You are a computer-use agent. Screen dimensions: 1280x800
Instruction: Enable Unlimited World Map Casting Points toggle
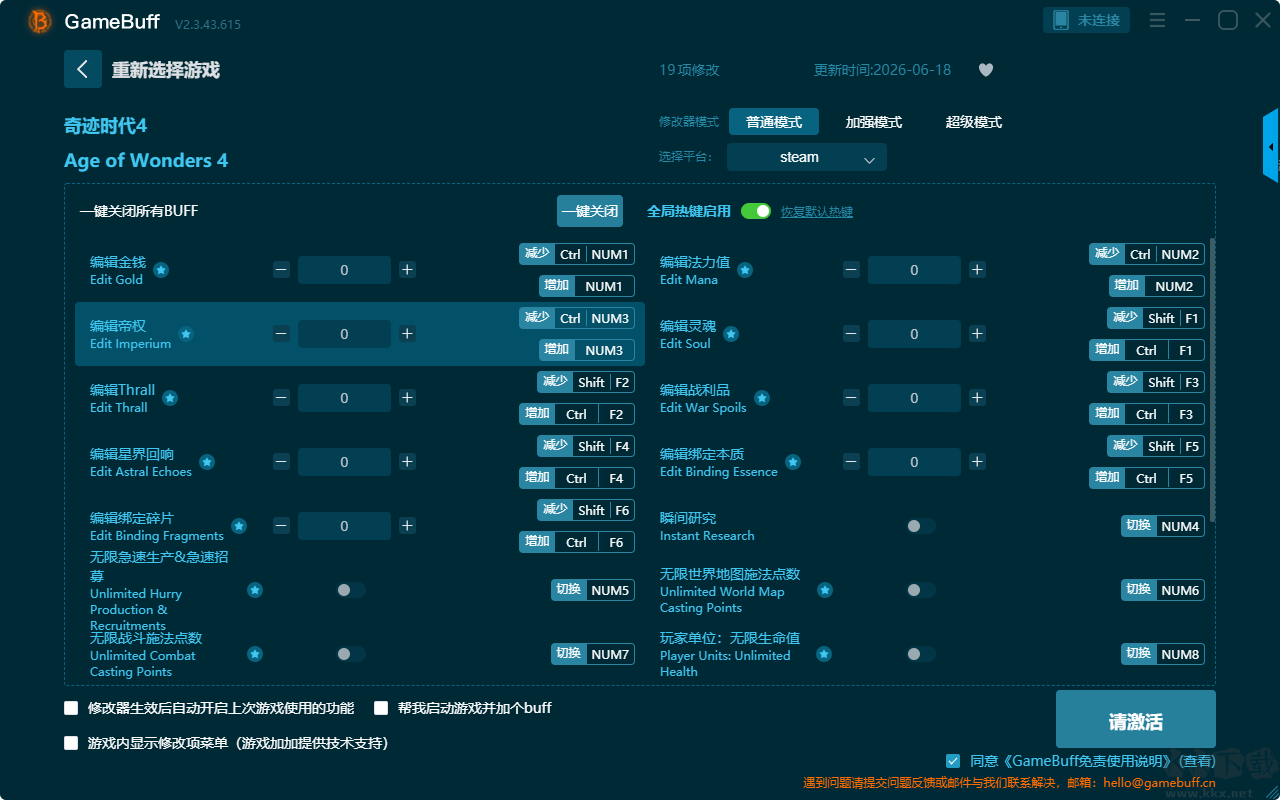(x=921, y=590)
